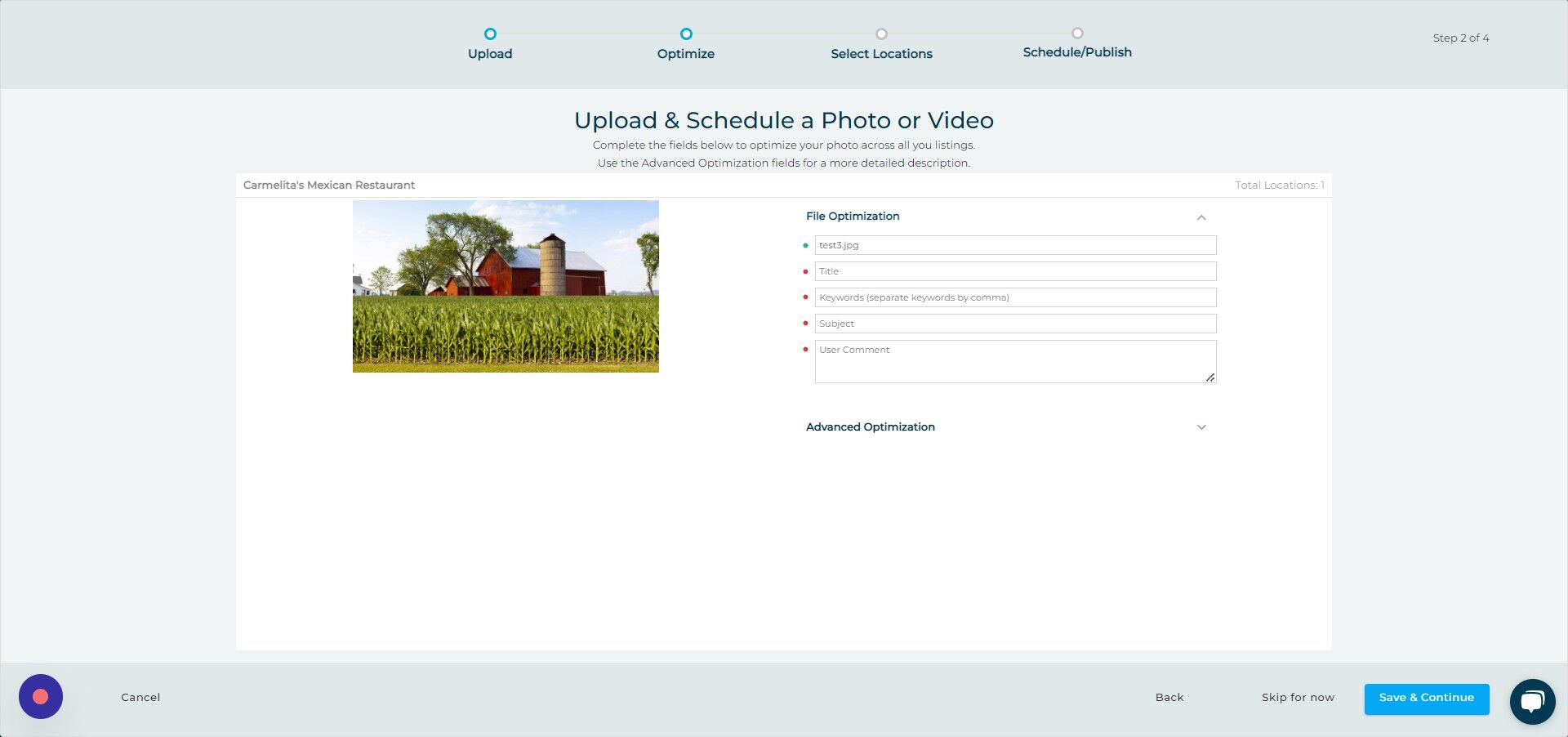Screen dimensions: 1568x737
Task: Click the User Comment text area
Action: tap(1015, 361)
